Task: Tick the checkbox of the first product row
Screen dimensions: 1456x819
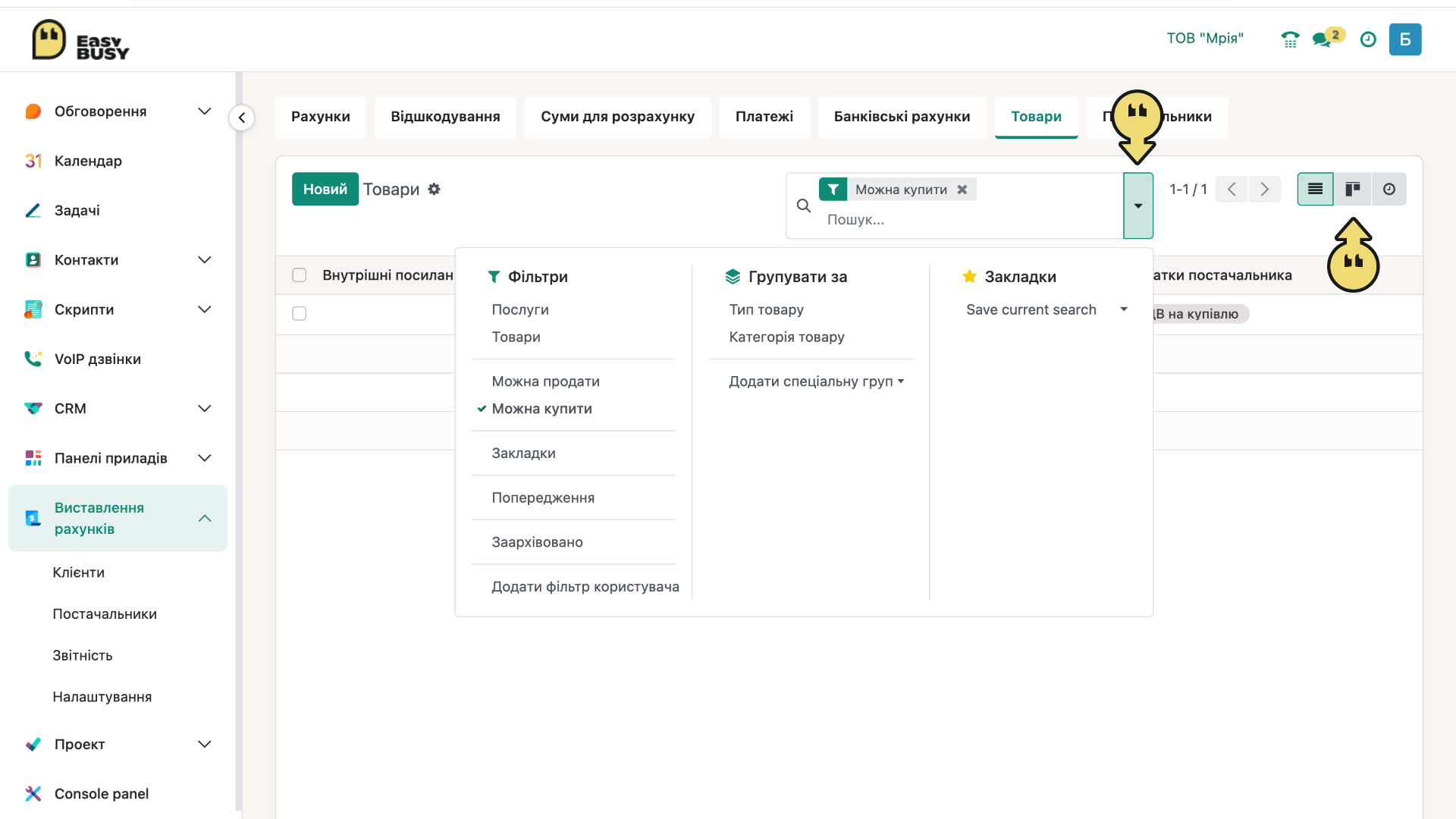Action: (x=300, y=313)
